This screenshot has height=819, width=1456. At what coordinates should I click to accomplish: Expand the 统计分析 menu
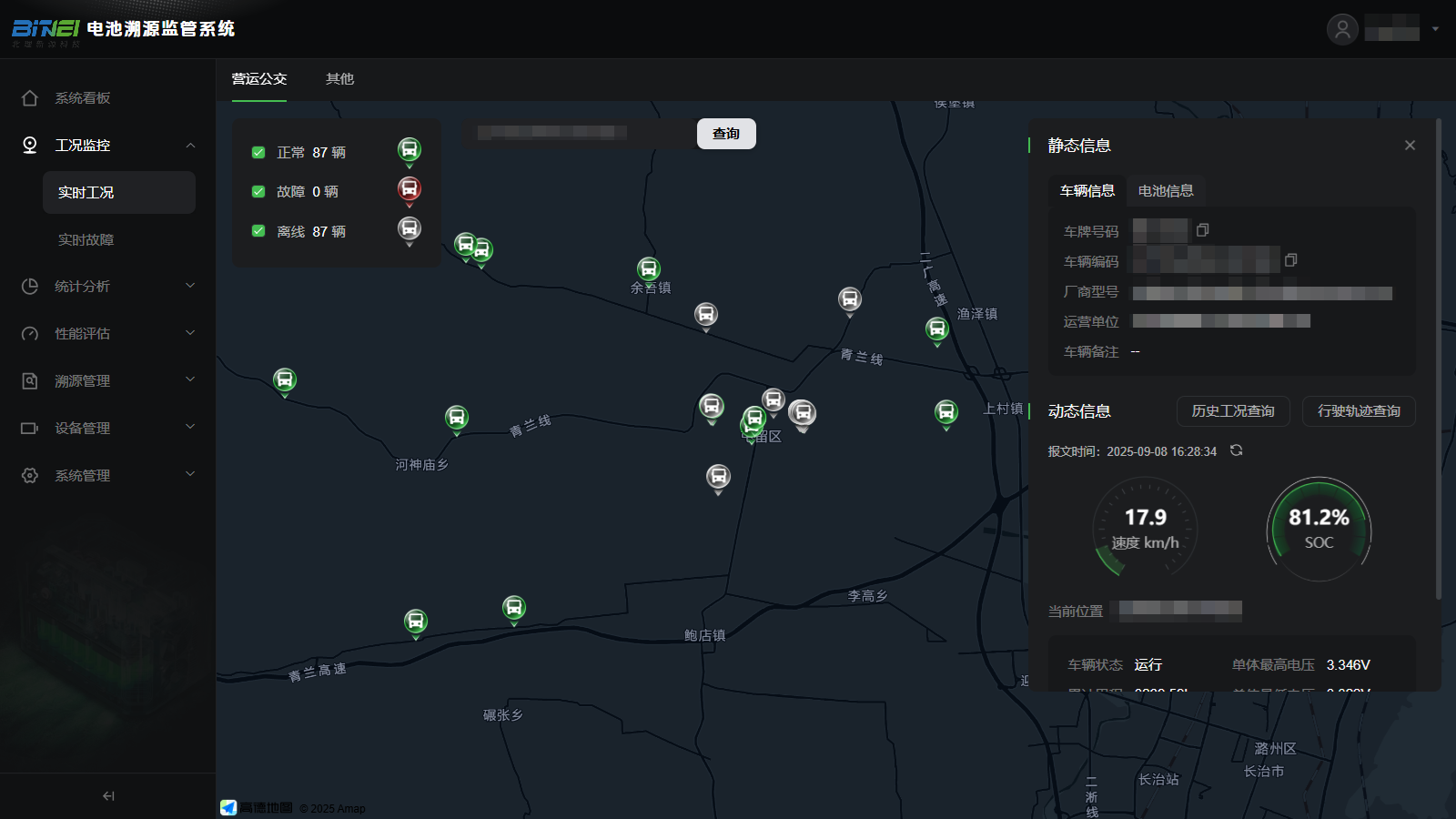coord(108,287)
